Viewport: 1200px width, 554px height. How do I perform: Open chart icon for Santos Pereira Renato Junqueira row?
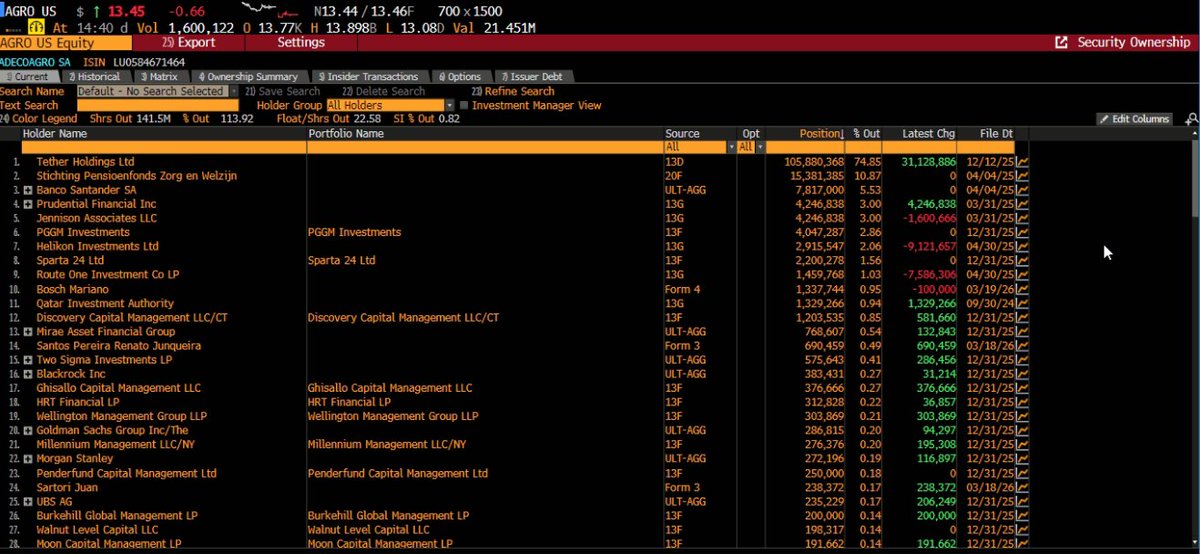tap(1023, 346)
